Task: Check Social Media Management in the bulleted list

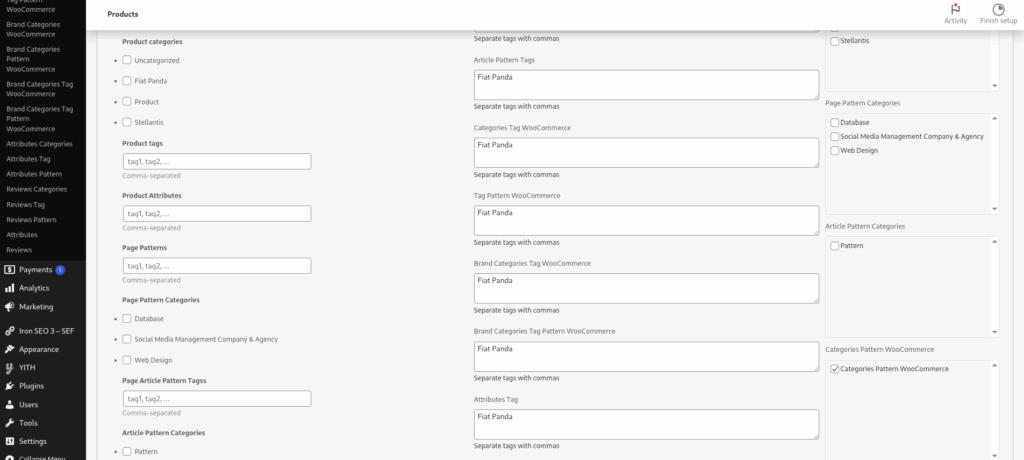Action: point(127,339)
